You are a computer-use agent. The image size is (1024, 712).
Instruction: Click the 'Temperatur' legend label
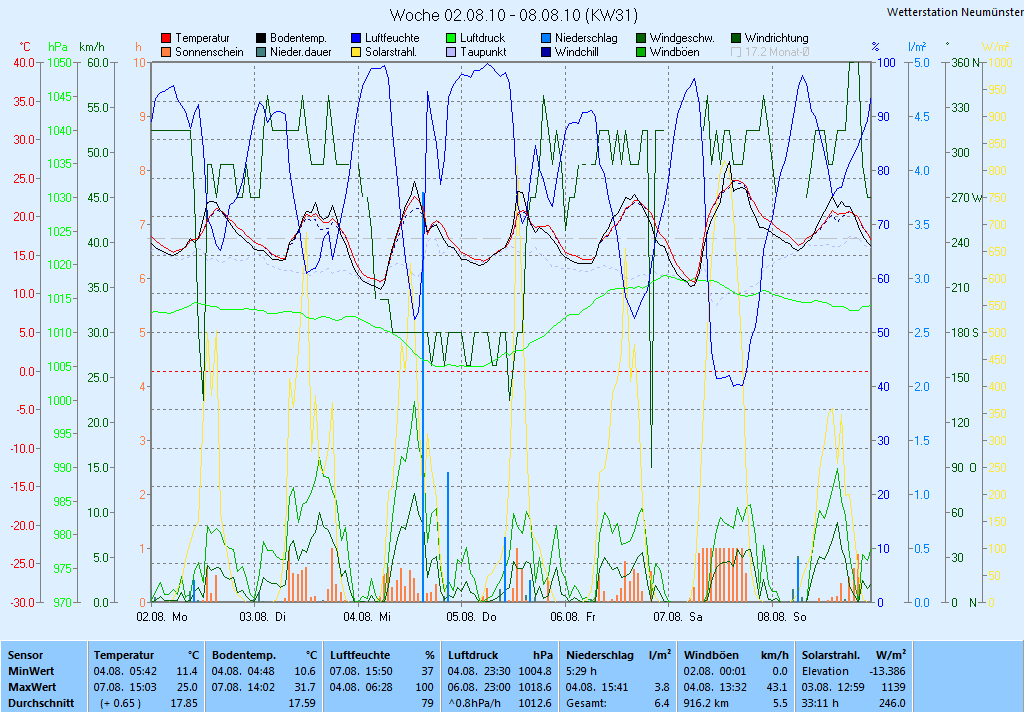[202, 39]
